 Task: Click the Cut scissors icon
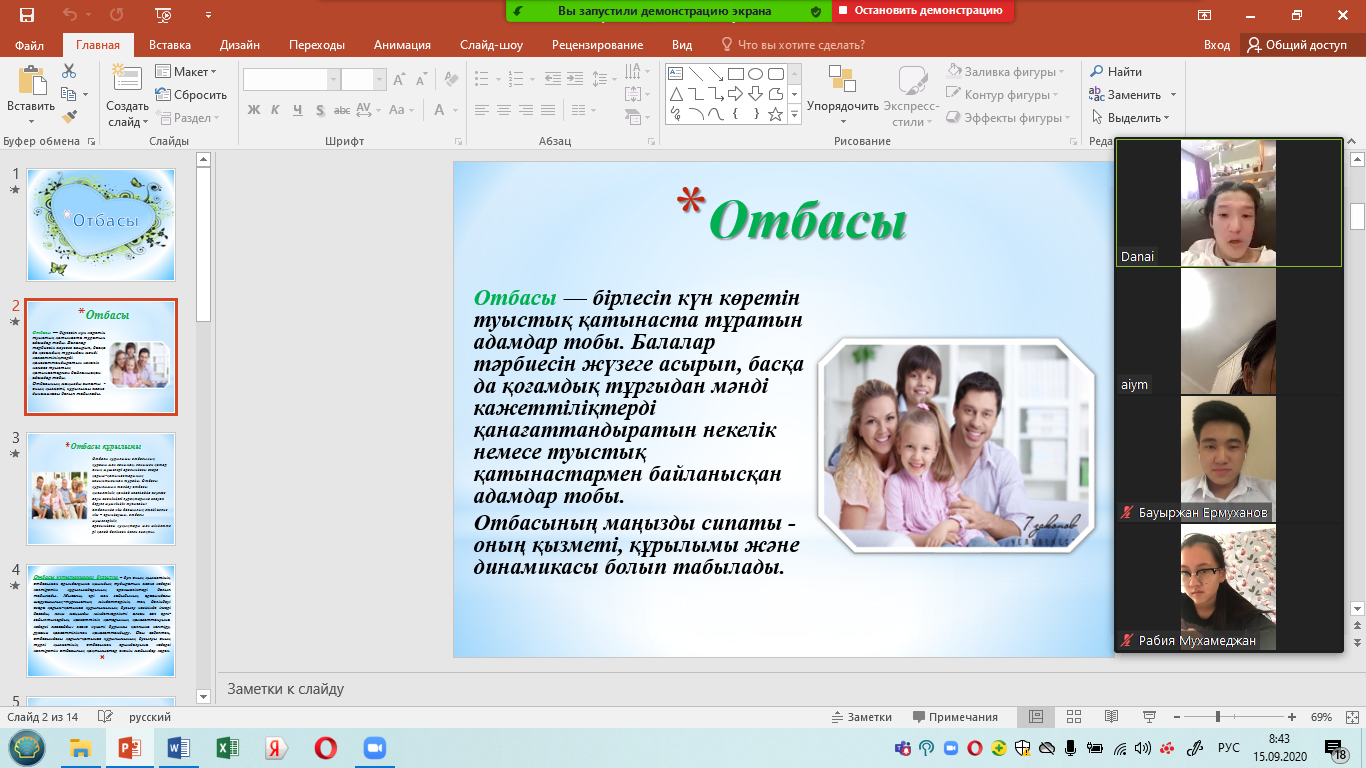pos(69,72)
